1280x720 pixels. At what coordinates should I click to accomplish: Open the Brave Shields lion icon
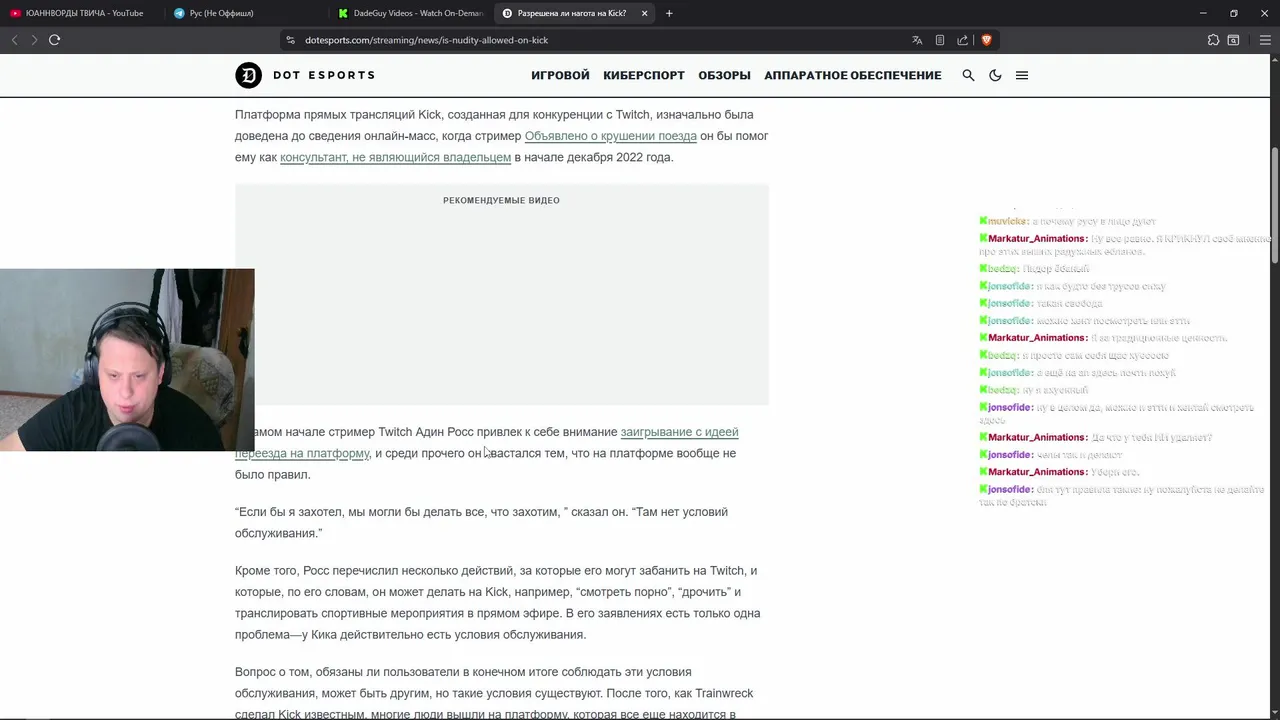[986, 40]
